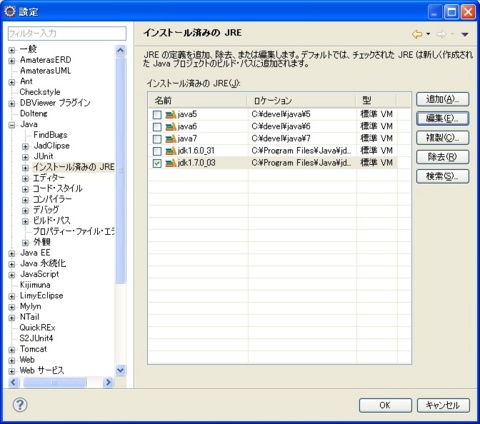This screenshot has height=424, width=480.
Task: Expand the コード・スタイル tree node
Action: pos(25,189)
